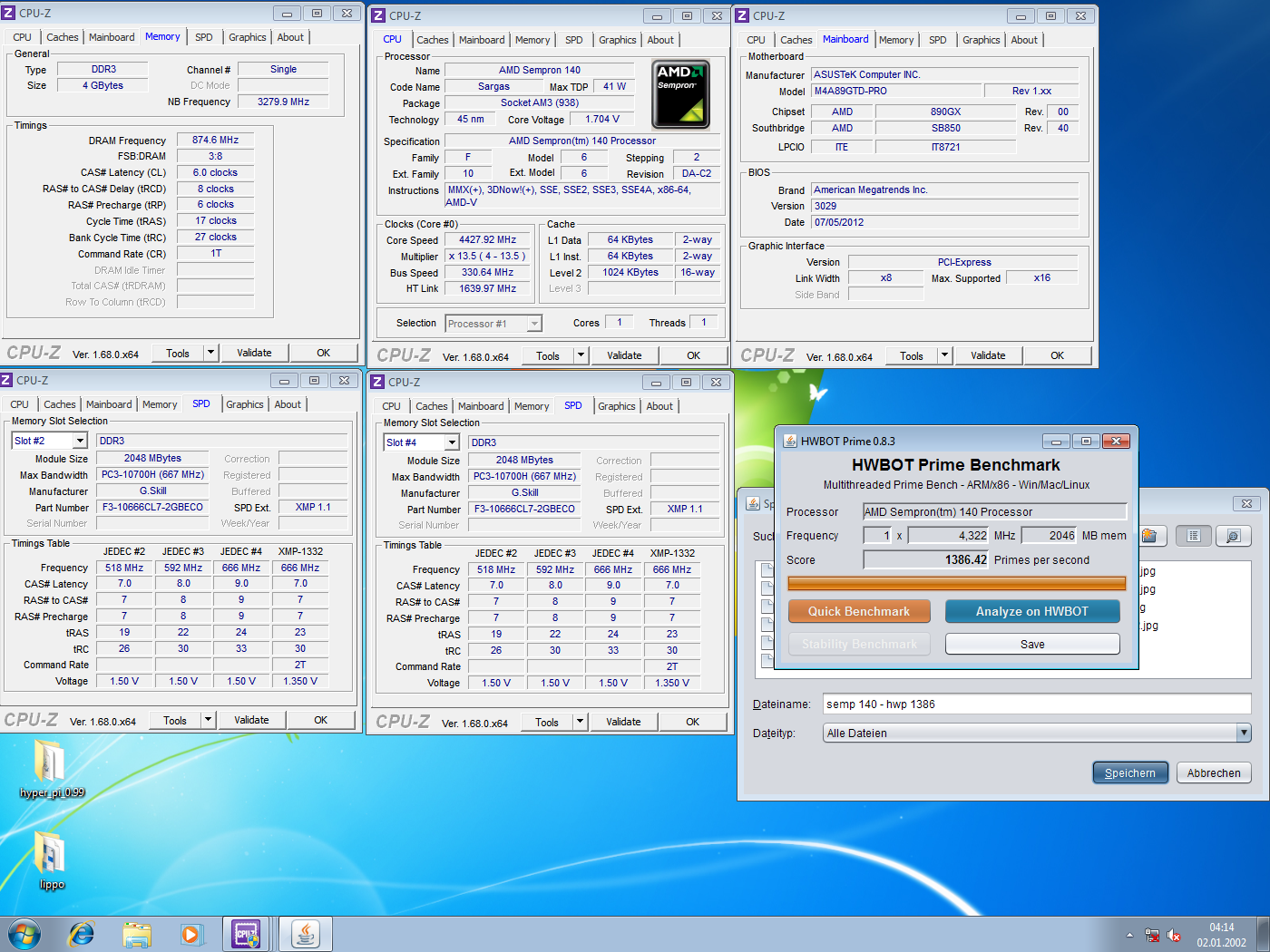Image resolution: width=1270 pixels, height=952 pixels.
Task: Click the orange HWBOT benchmark progress bar
Action: click(957, 583)
